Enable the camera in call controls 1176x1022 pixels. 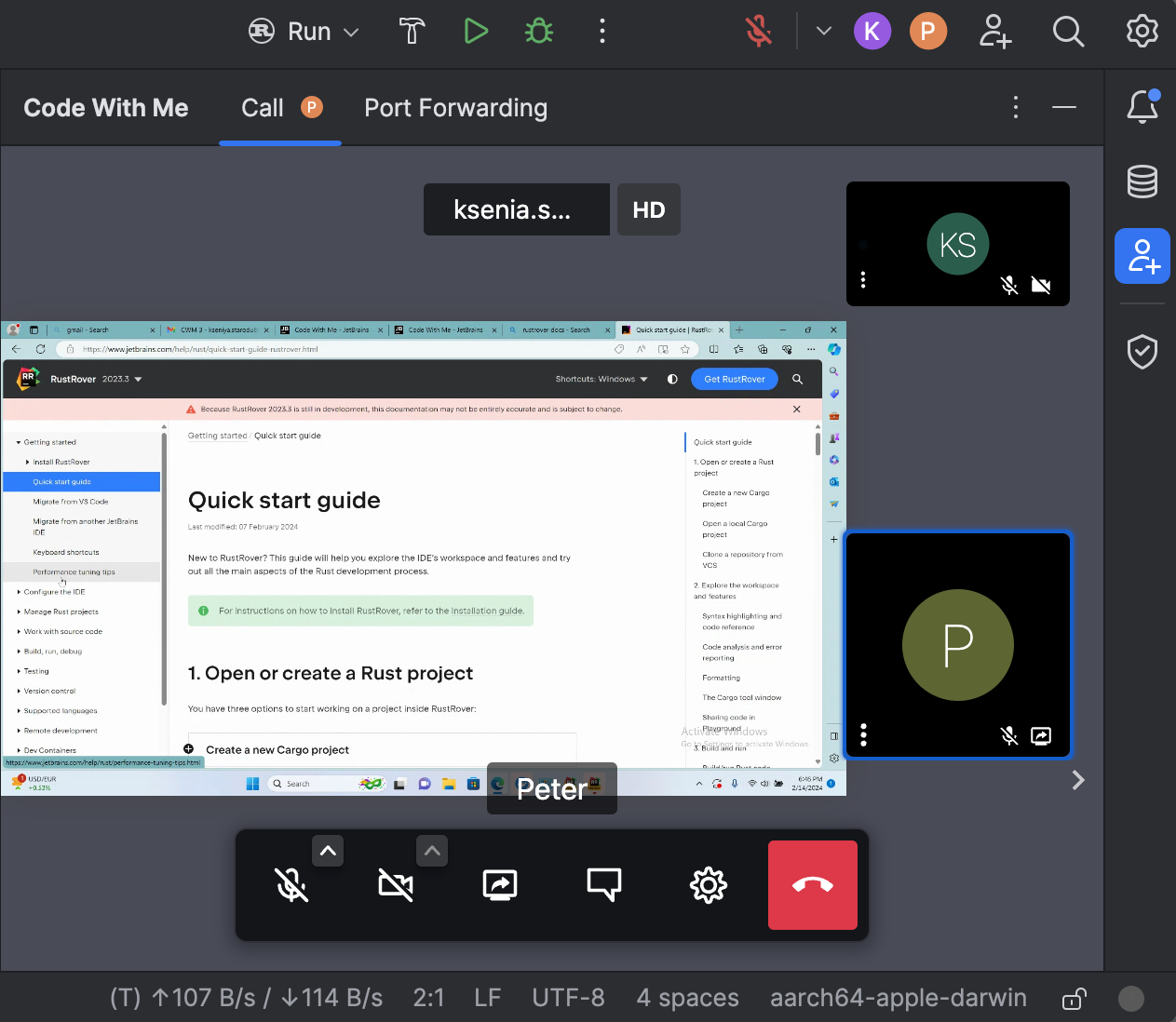[396, 885]
